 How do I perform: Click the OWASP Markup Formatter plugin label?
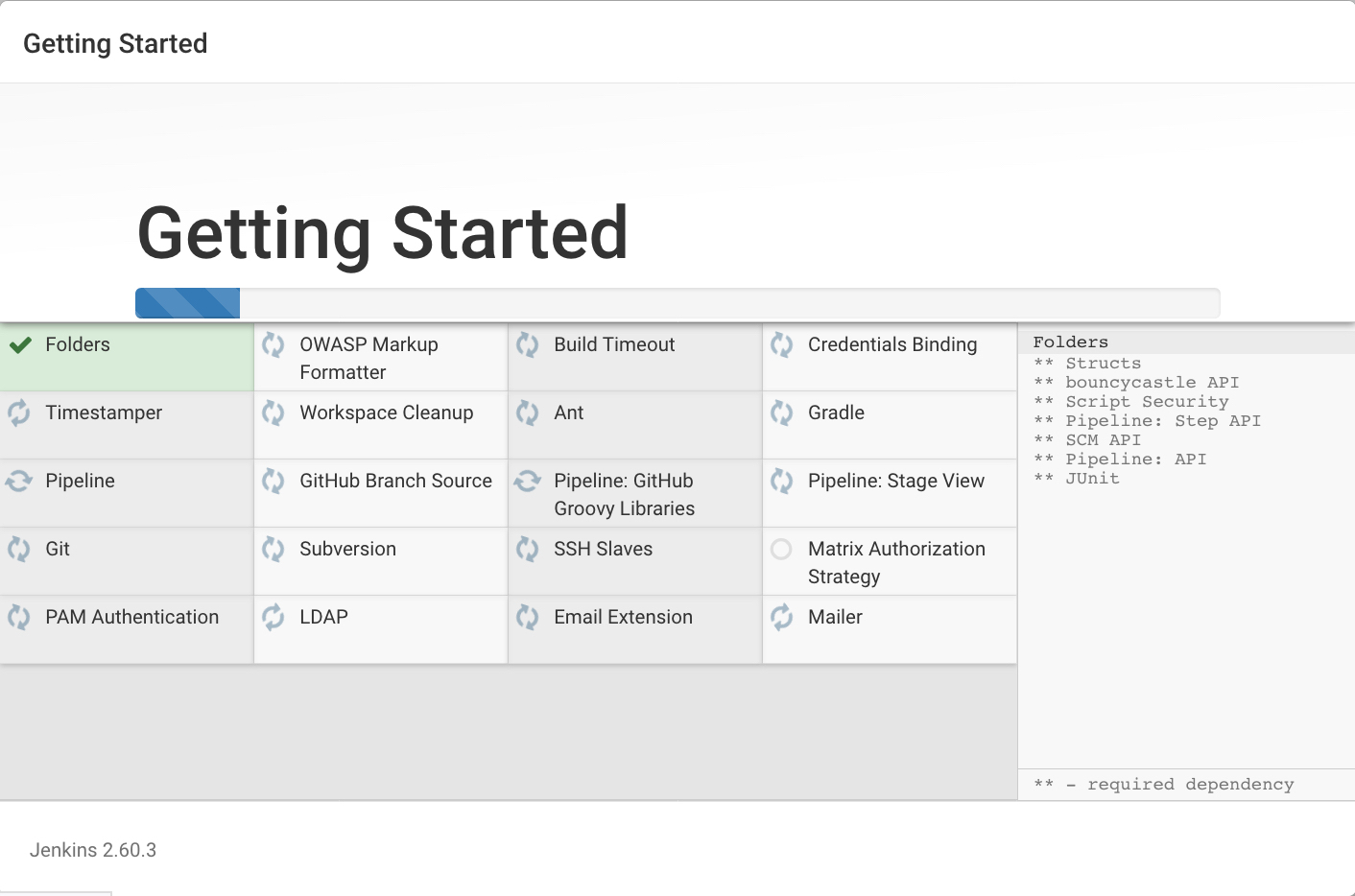click(x=368, y=359)
